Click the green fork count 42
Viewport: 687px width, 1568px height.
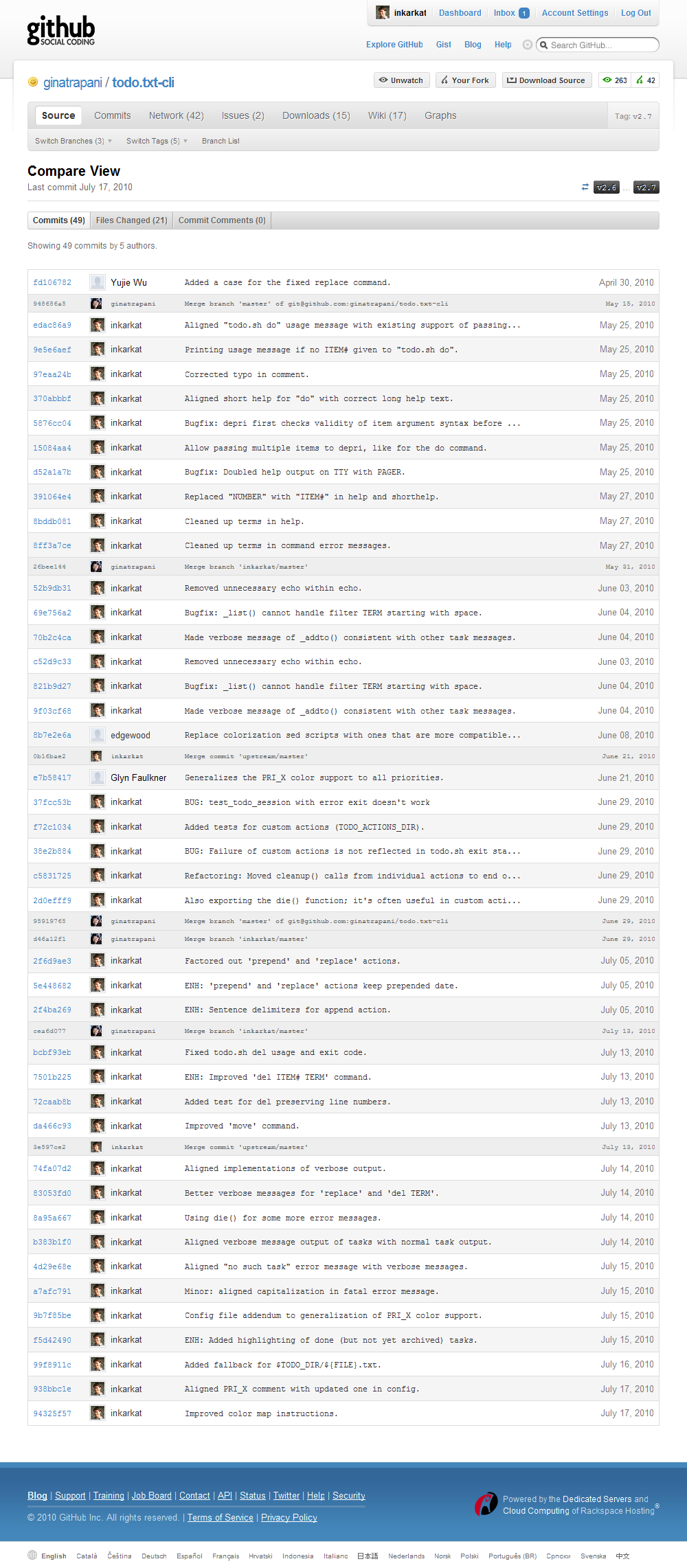[x=646, y=80]
